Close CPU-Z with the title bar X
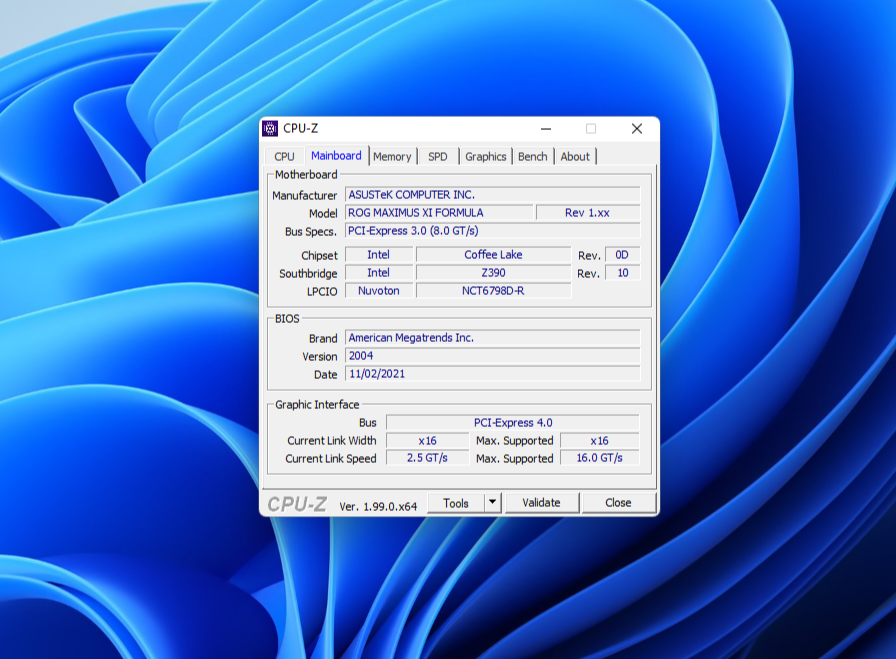Screen dimensions: 896x659 tap(637, 129)
